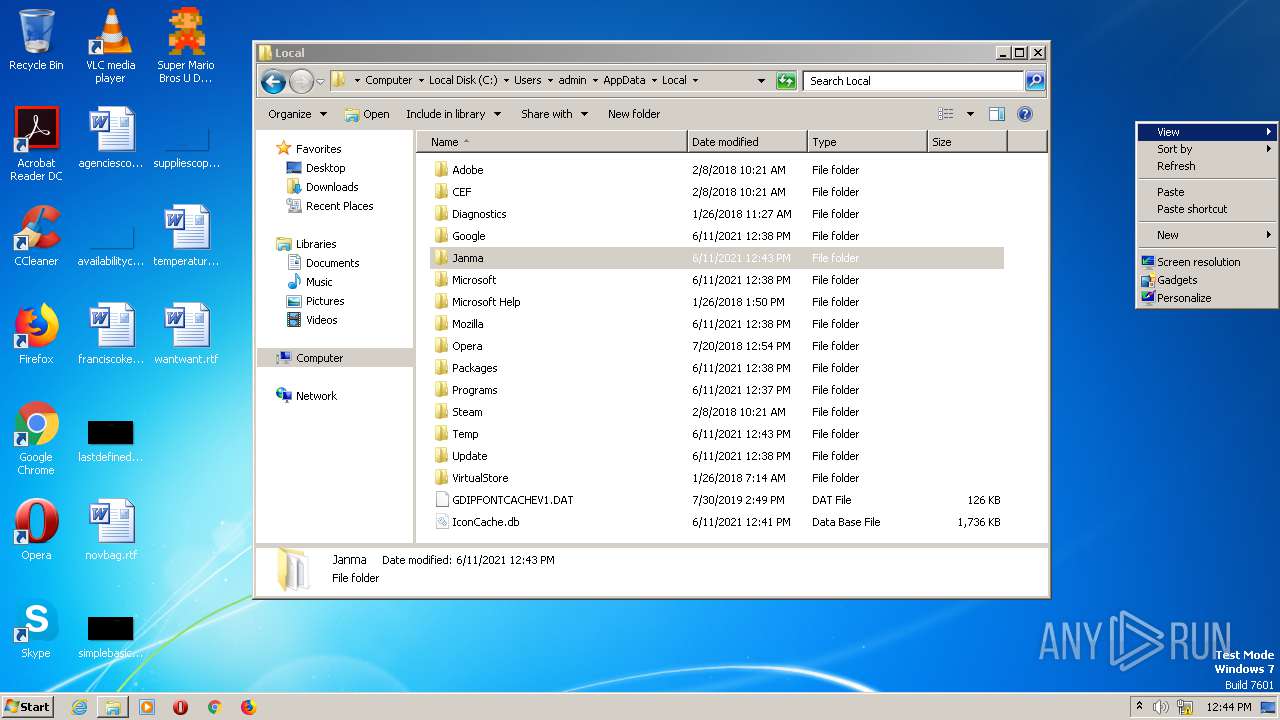The width and height of the screenshot is (1280, 720).
Task: Select the Steam folder row
Action: pos(716,412)
